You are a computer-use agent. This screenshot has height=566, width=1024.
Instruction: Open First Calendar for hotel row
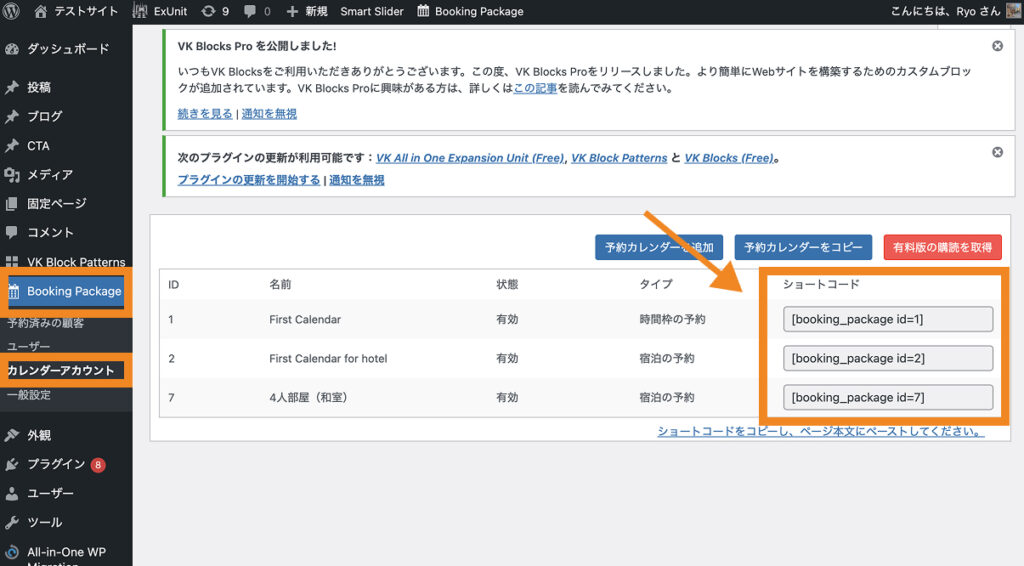click(x=328, y=358)
